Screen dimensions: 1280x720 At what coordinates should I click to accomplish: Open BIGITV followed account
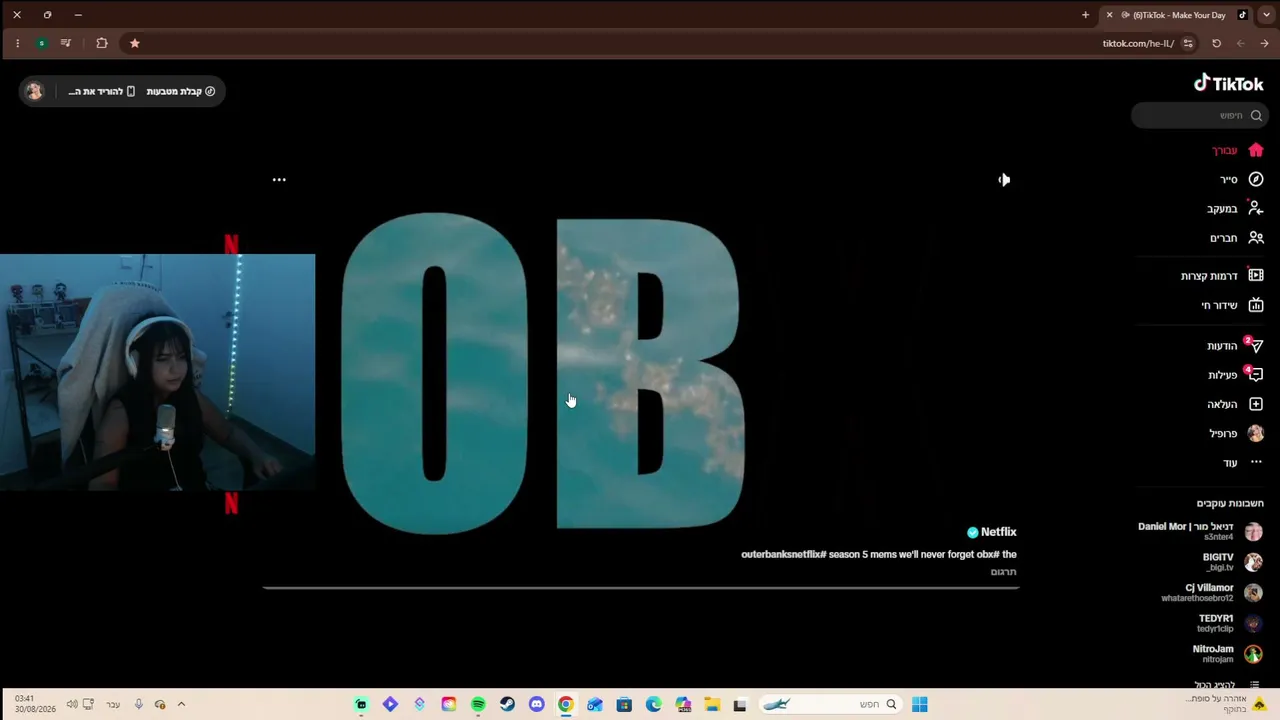[x=1232, y=562]
